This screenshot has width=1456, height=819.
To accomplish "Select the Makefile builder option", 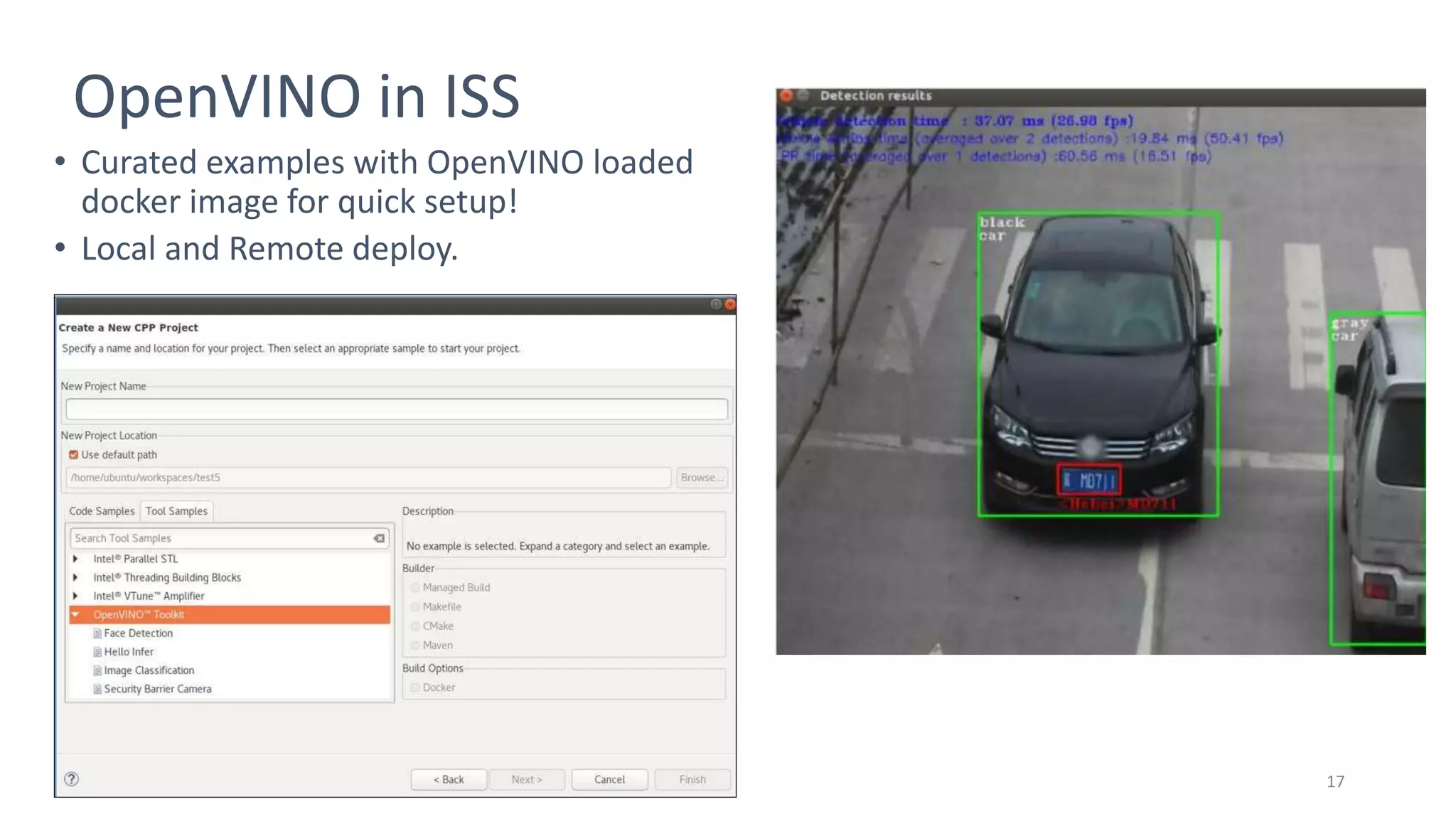I will [415, 607].
